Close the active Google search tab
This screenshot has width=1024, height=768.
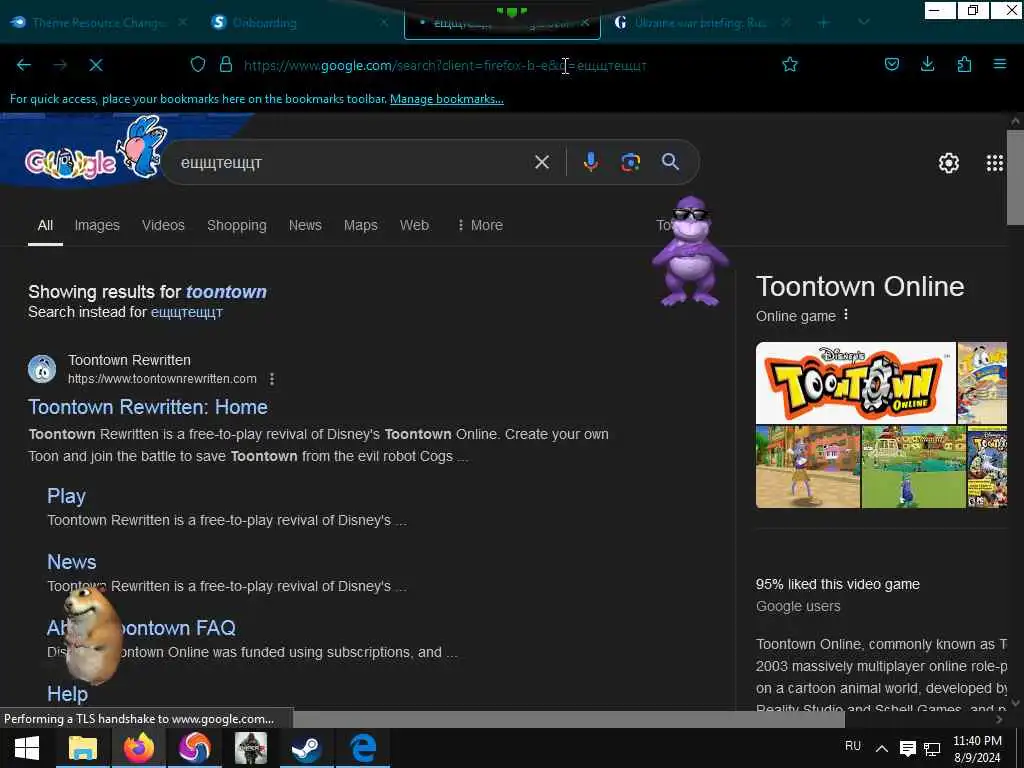585,22
